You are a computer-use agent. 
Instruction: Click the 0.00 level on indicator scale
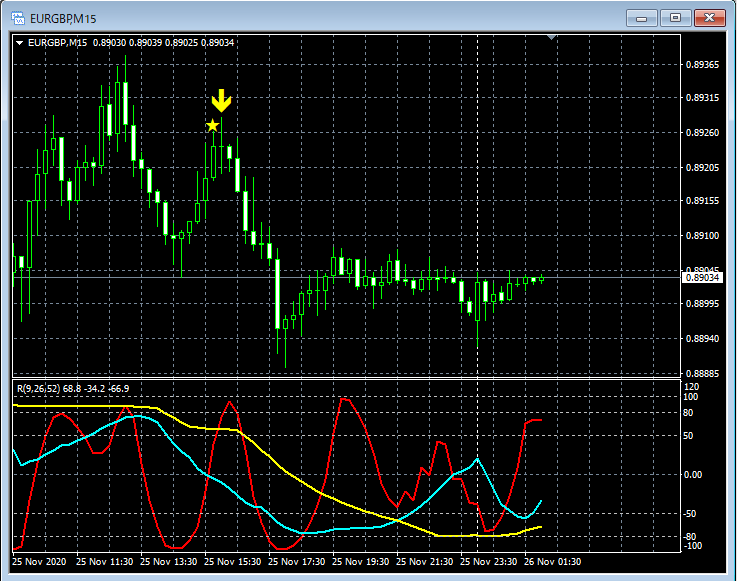click(694, 475)
